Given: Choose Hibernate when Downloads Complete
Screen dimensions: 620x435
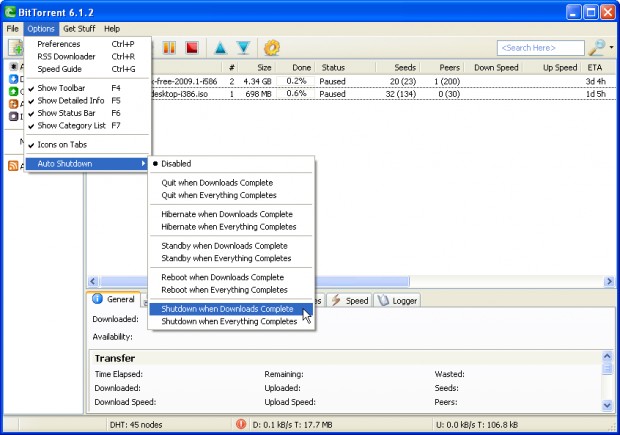Looking at the screenshot, I should tap(231, 214).
